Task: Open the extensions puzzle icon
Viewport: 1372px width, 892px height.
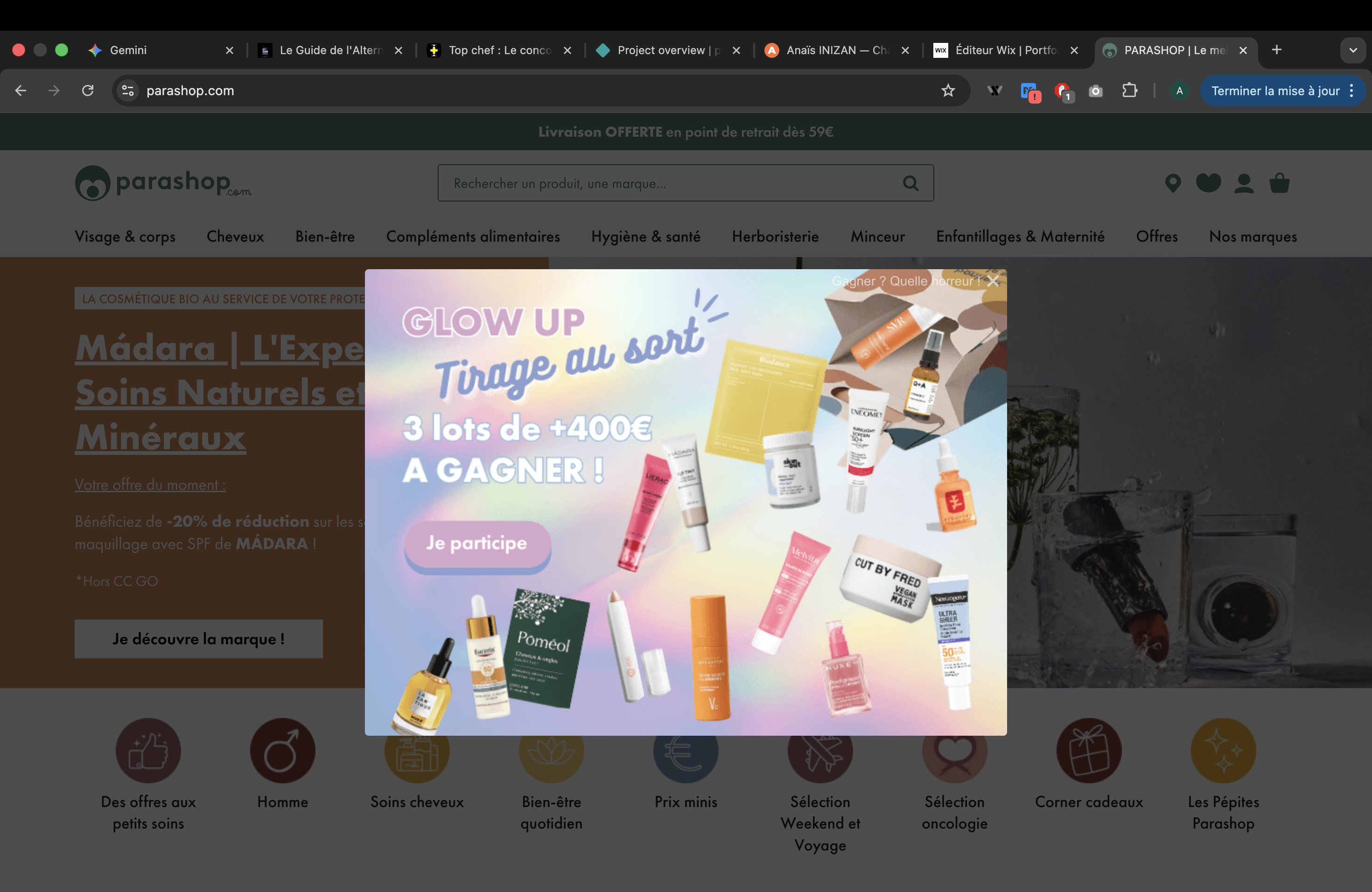Action: (1129, 91)
